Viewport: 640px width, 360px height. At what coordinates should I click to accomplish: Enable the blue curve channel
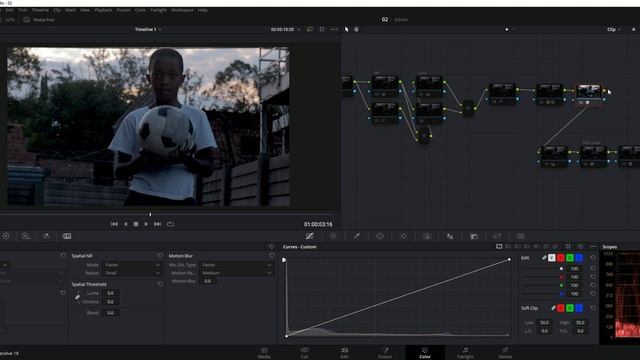pyautogui.click(x=579, y=258)
